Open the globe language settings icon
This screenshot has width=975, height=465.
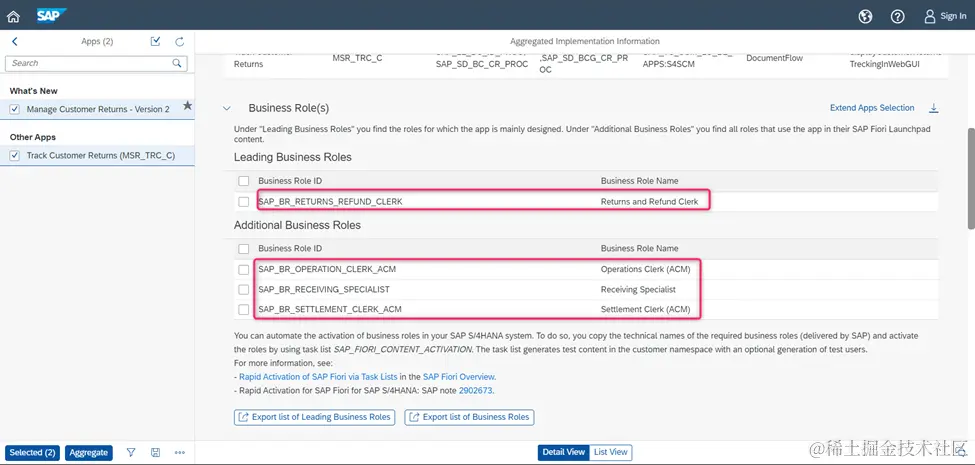pyautogui.click(x=866, y=16)
